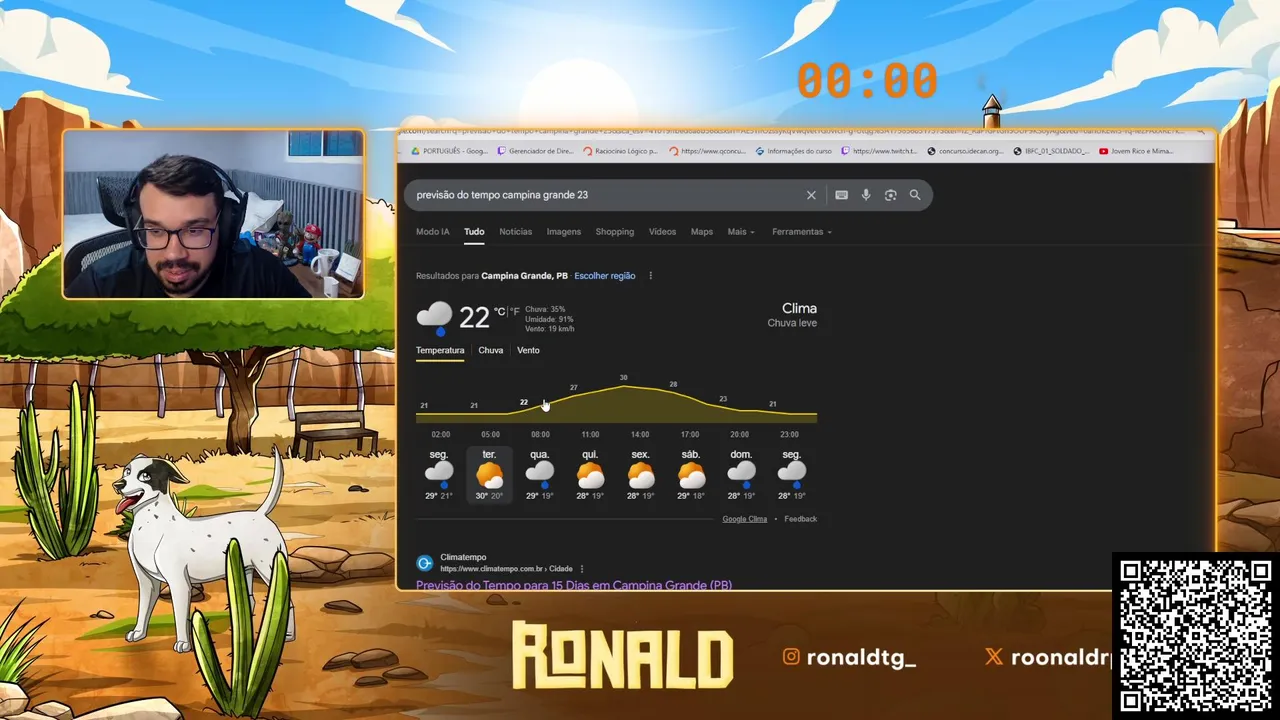Click the Escolher região link

[x=604, y=276]
